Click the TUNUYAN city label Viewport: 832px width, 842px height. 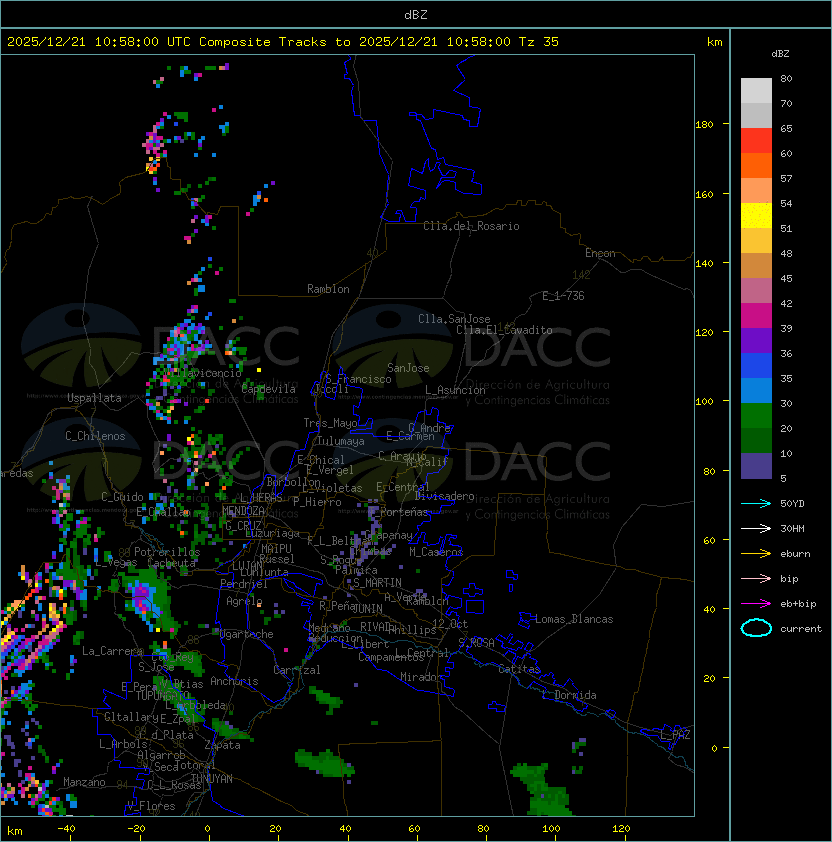212,779
